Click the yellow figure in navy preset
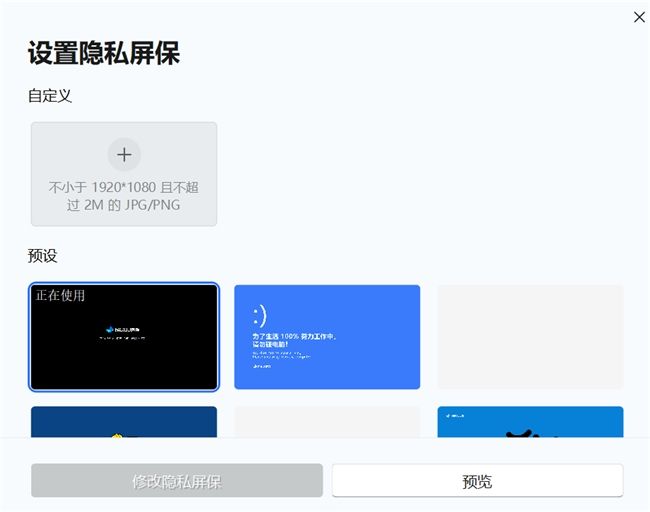650x512 pixels. 118,435
